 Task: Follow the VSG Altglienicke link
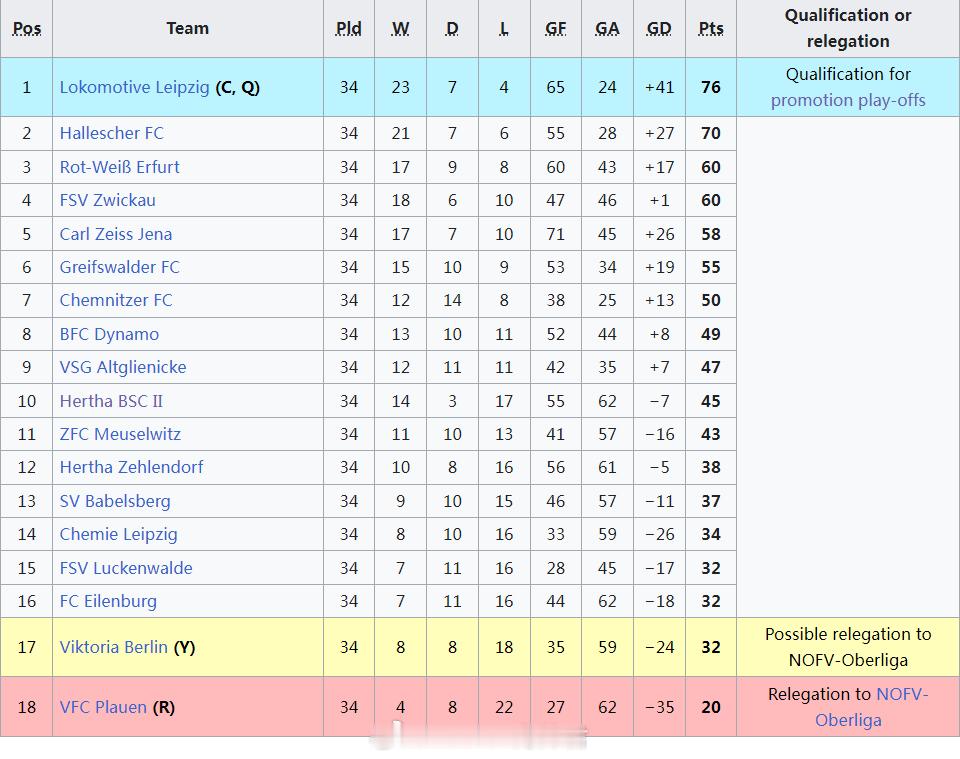click(x=122, y=367)
